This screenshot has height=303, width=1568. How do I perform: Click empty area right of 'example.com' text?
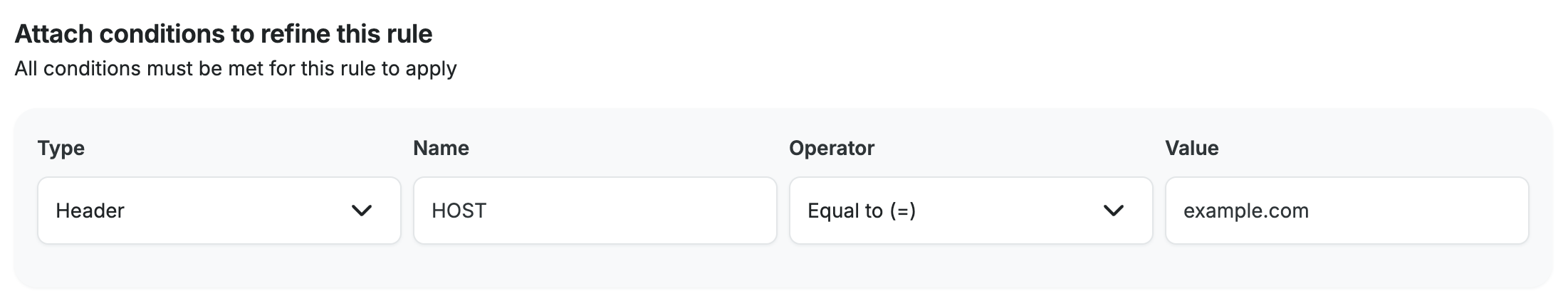tap(1424, 211)
